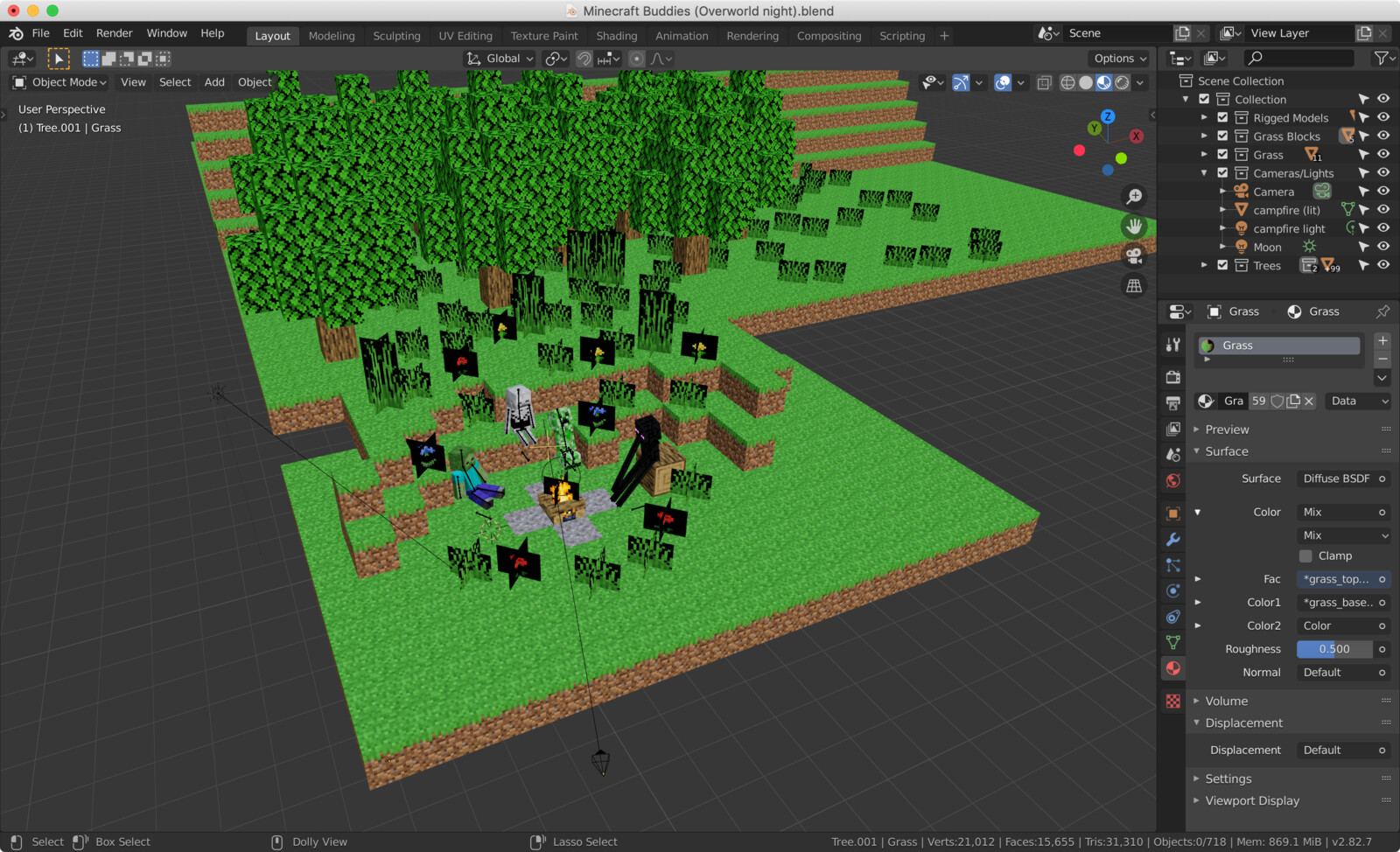Open the Object properties tab

[x=1173, y=513]
